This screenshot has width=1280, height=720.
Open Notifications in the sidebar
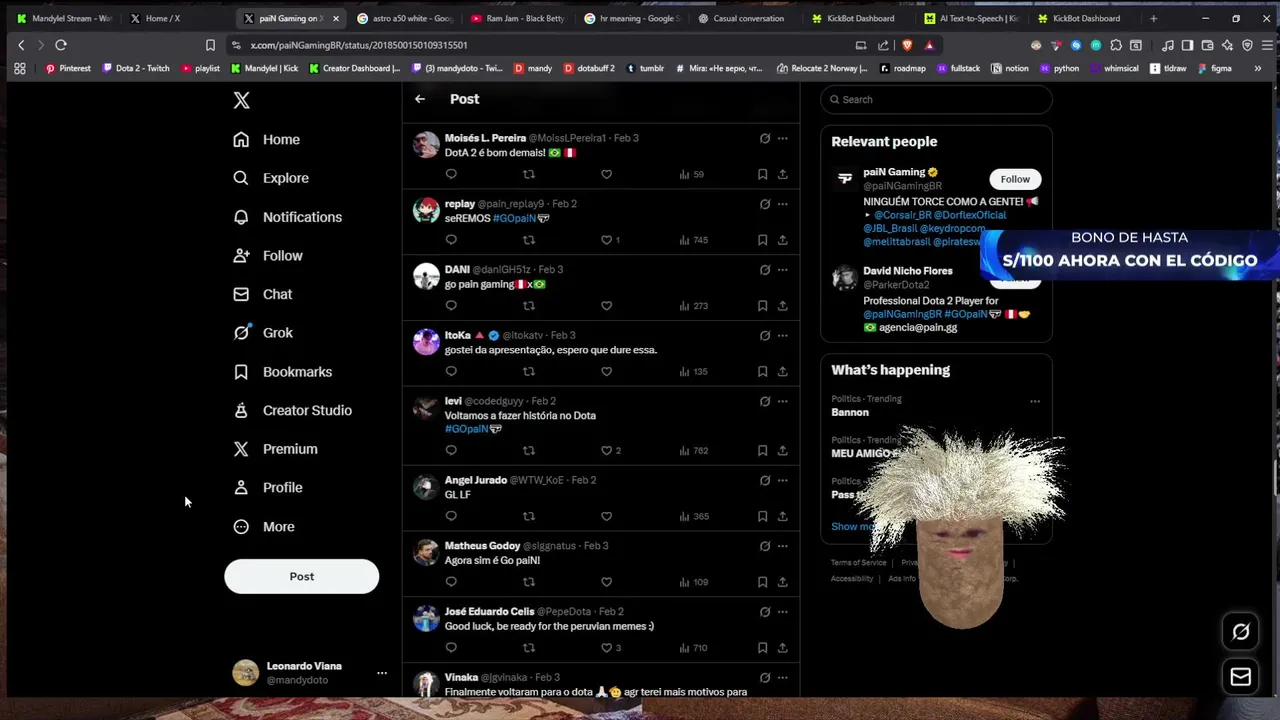287,217
